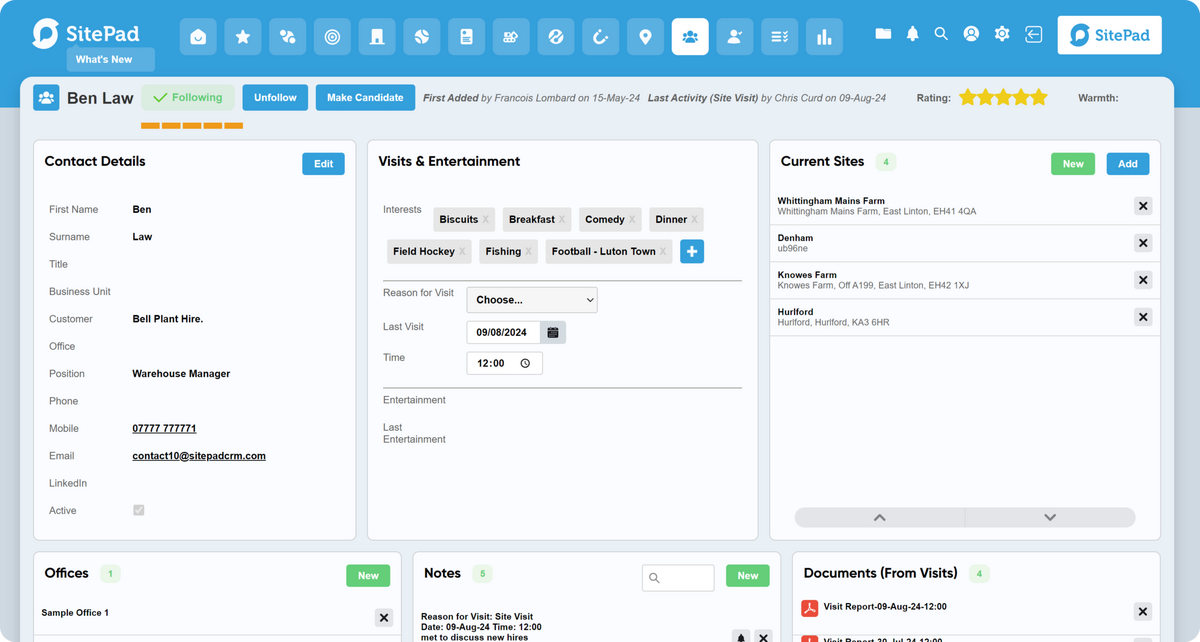
Task: Add a new interest with plus button
Action: (692, 251)
